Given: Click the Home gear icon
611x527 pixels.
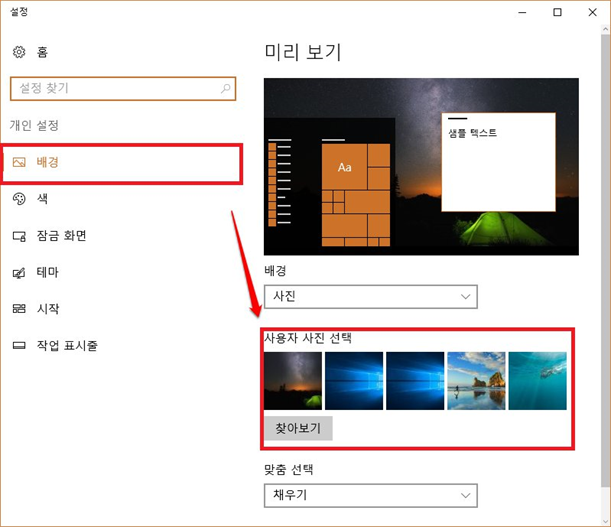Looking at the screenshot, I should pos(19,51).
